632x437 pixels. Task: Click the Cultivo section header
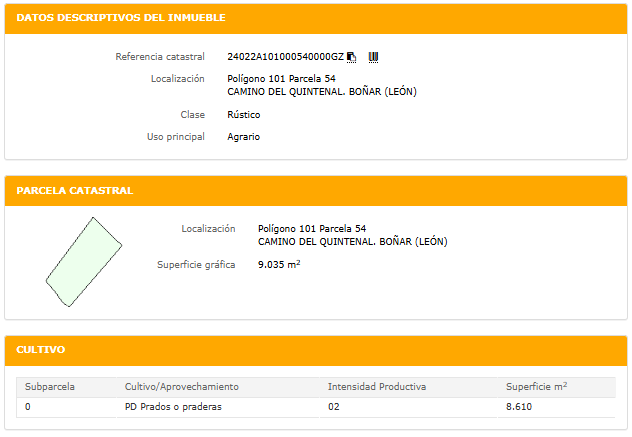(41, 350)
